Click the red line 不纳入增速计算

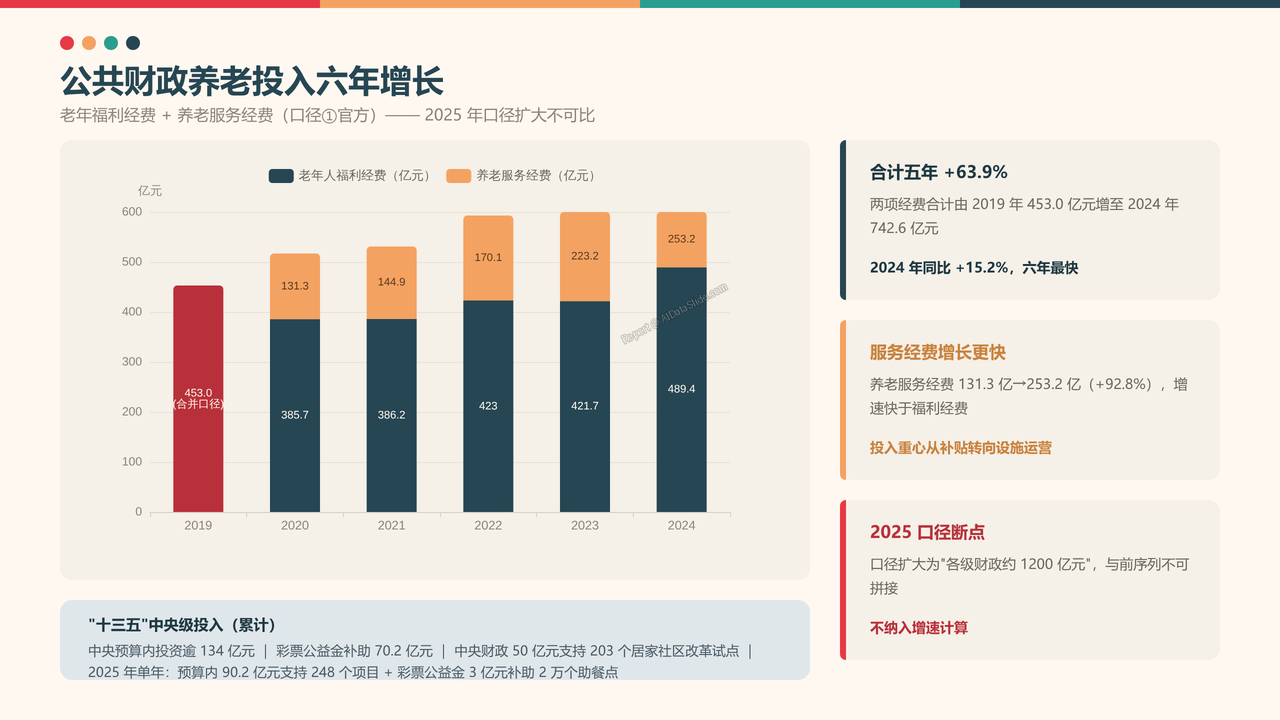click(x=919, y=628)
